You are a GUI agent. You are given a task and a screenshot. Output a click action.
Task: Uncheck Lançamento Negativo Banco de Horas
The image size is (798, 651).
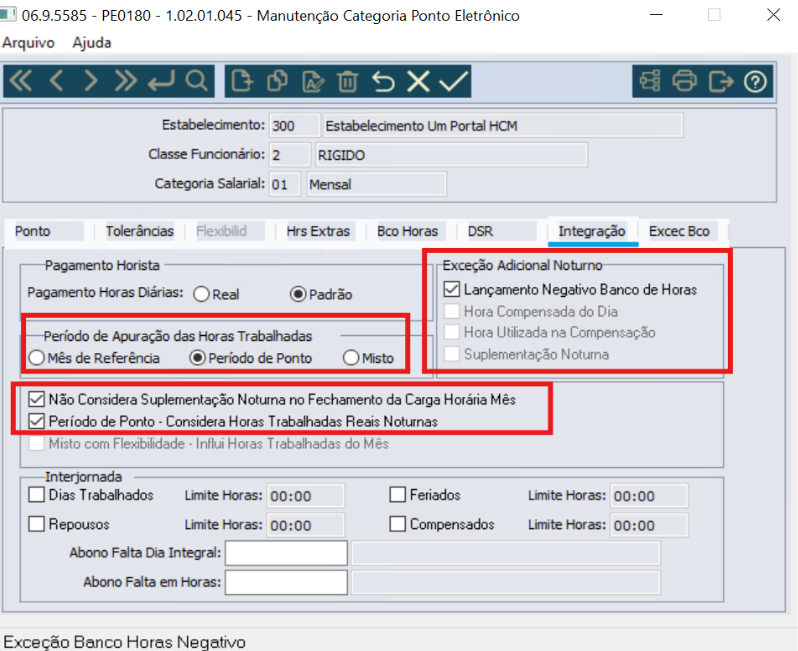[452, 290]
